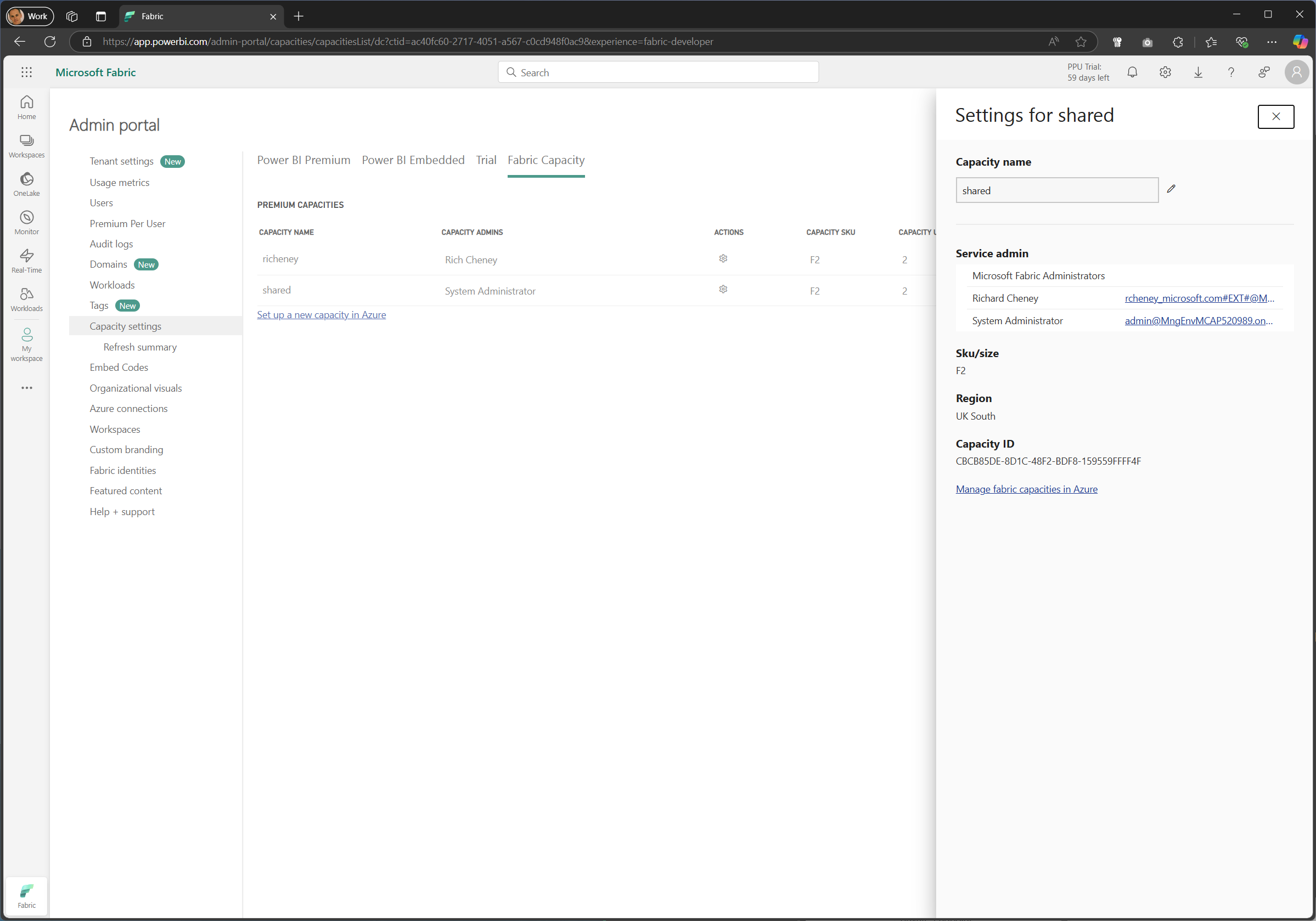The height and width of the screenshot is (921, 1316).
Task: Click the shared capacity name in table
Action: tap(276, 290)
